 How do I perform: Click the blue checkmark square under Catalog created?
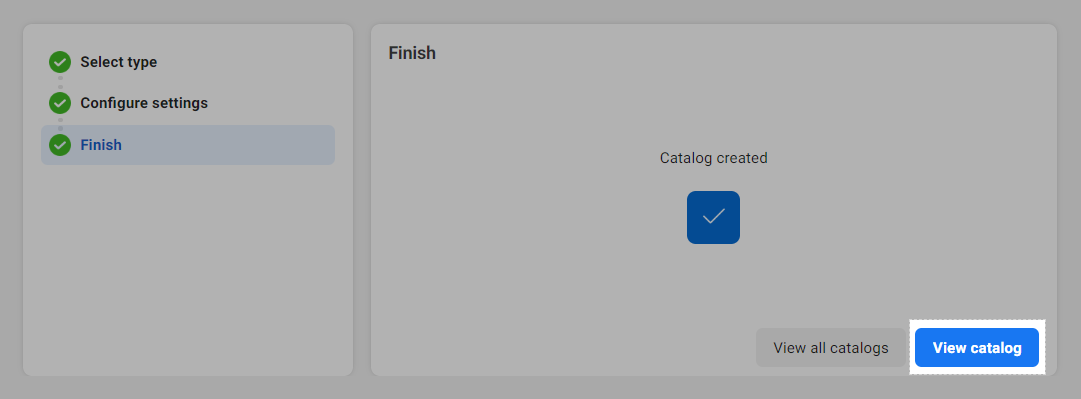click(x=713, y=217)
